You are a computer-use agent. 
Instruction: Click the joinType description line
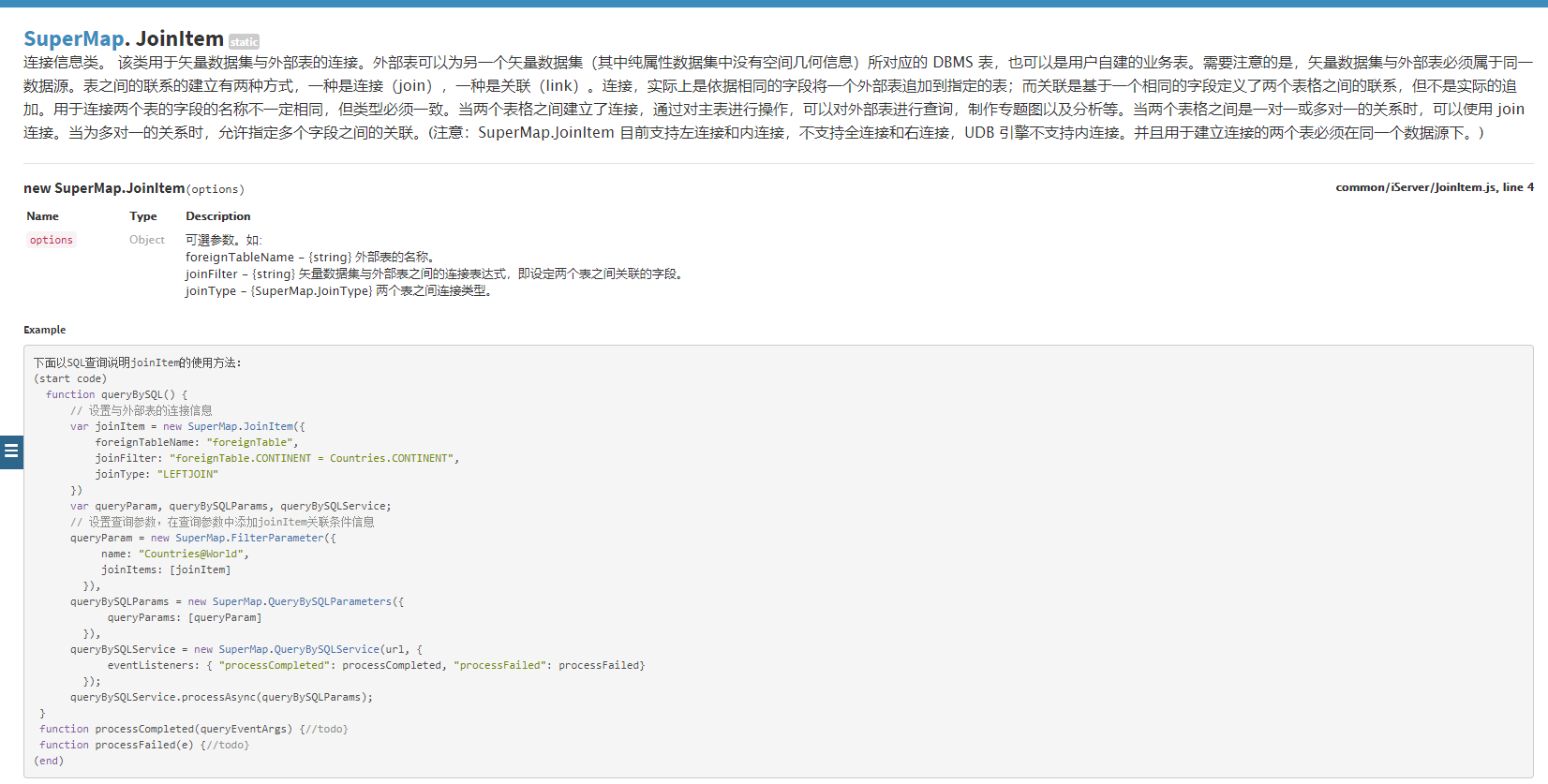[x=340, y=290]
